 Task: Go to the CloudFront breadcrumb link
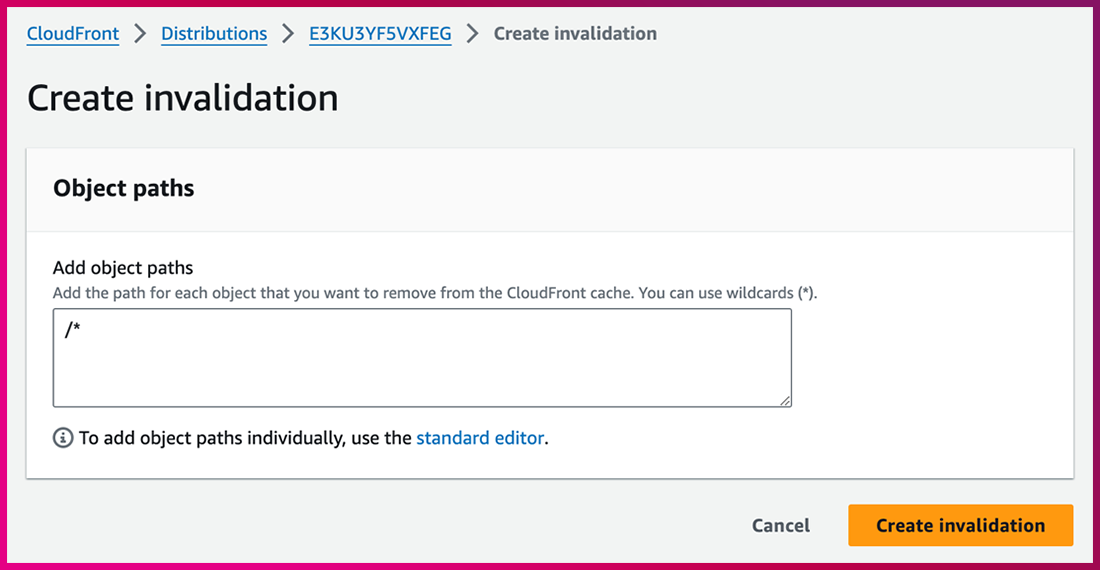click(73, 34)
